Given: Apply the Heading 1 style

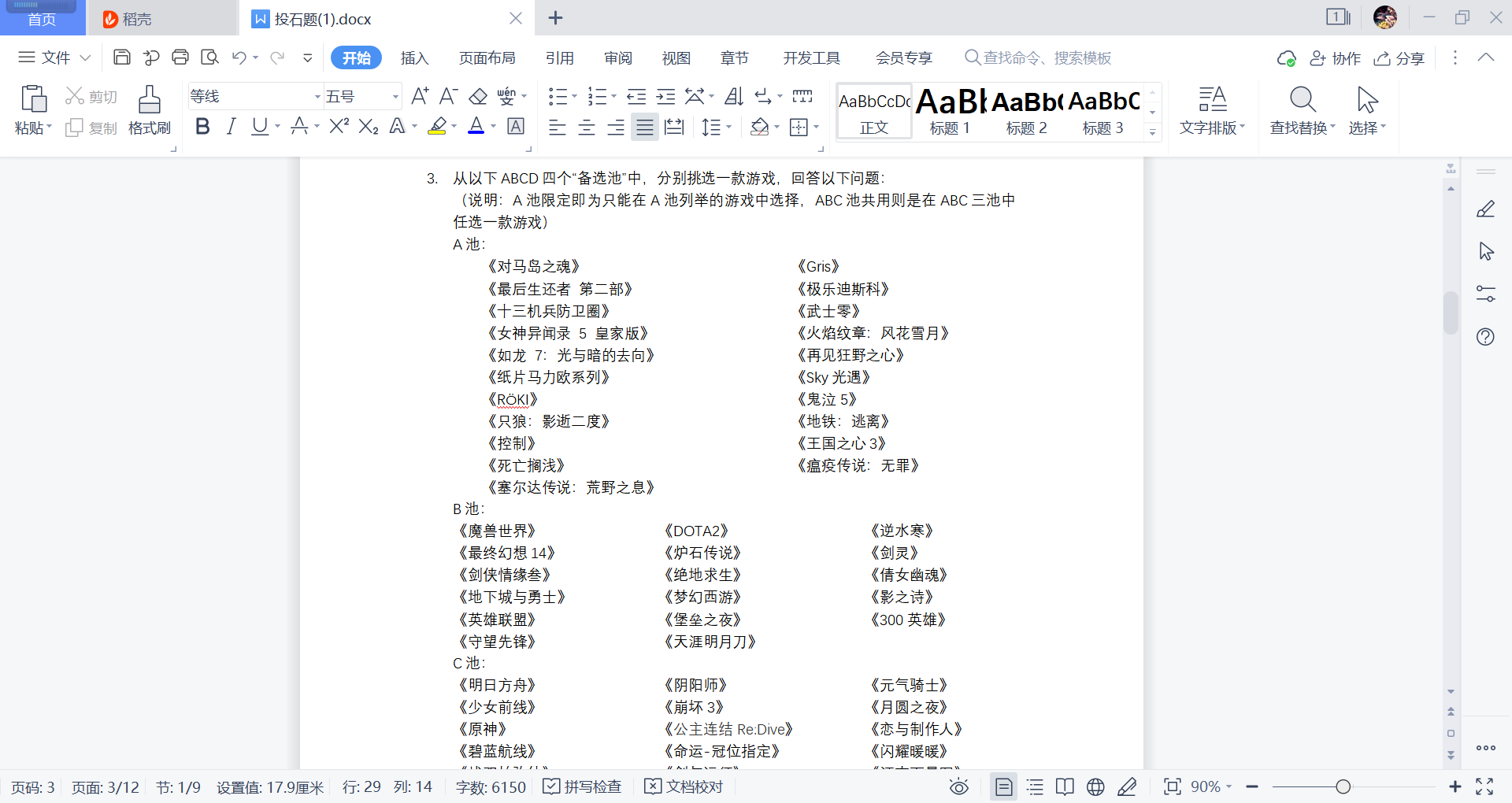Looking at the screenshot, I should (951, 111).
